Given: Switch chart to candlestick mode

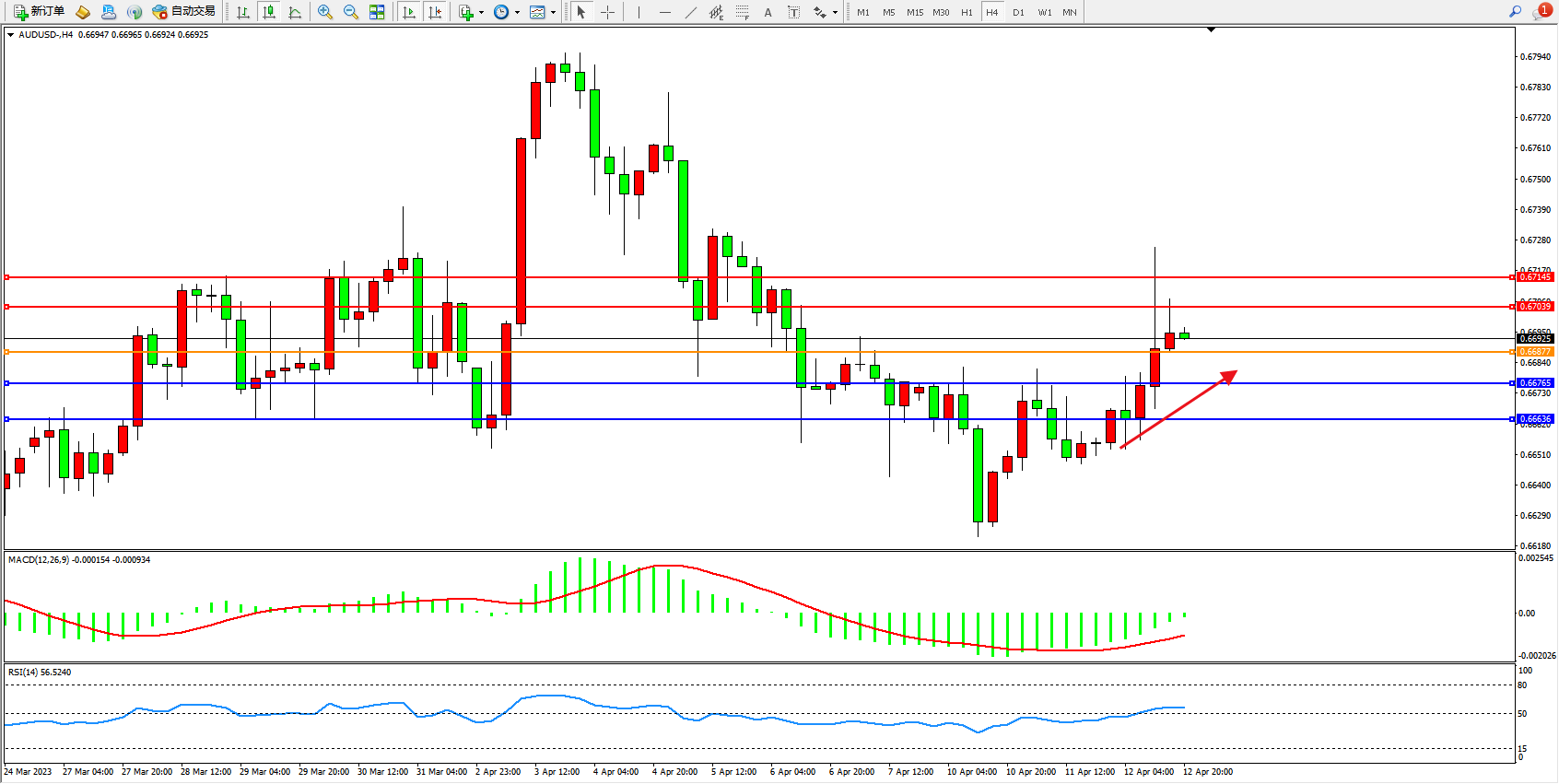Looking at the screenshot, I should click(269, 12).
